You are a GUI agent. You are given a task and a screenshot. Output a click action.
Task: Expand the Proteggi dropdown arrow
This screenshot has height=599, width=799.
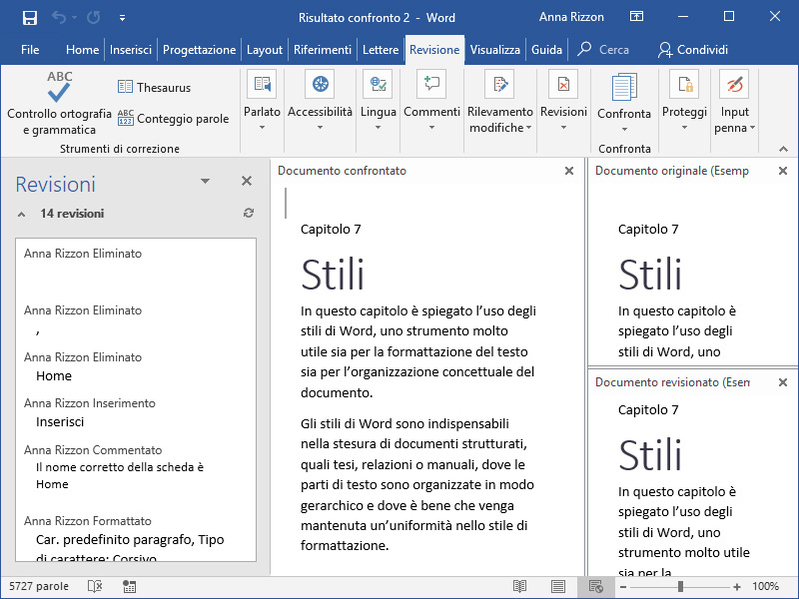(x=684, y=127)
